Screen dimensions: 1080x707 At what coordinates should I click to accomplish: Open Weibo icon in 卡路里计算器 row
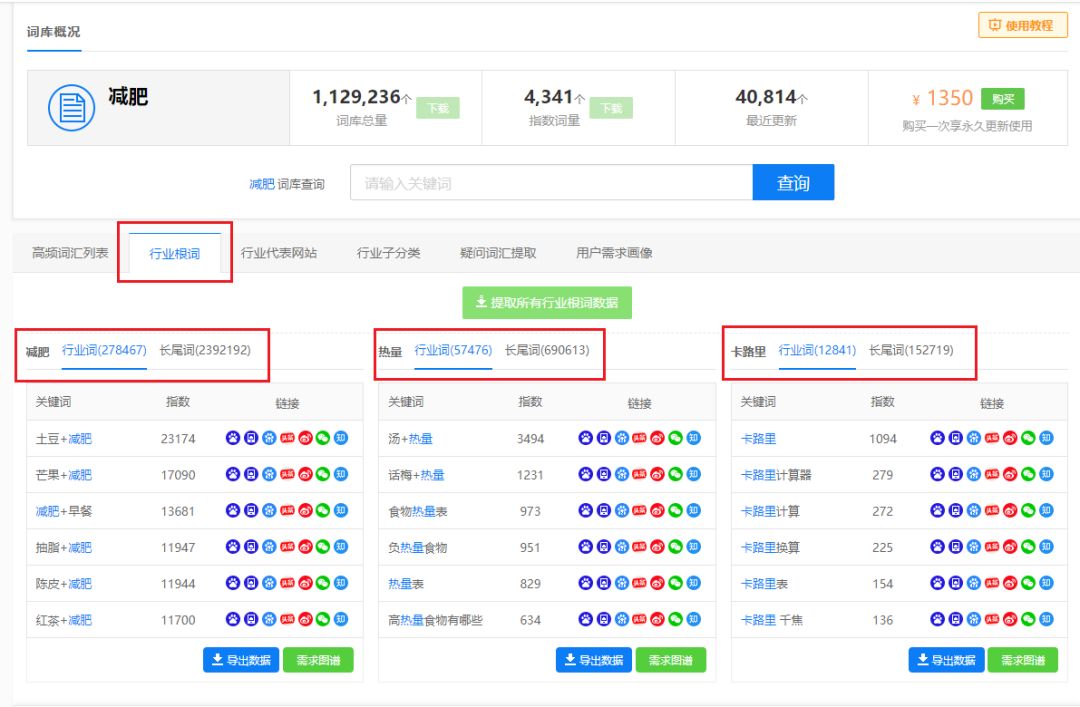click(1010, 474)
